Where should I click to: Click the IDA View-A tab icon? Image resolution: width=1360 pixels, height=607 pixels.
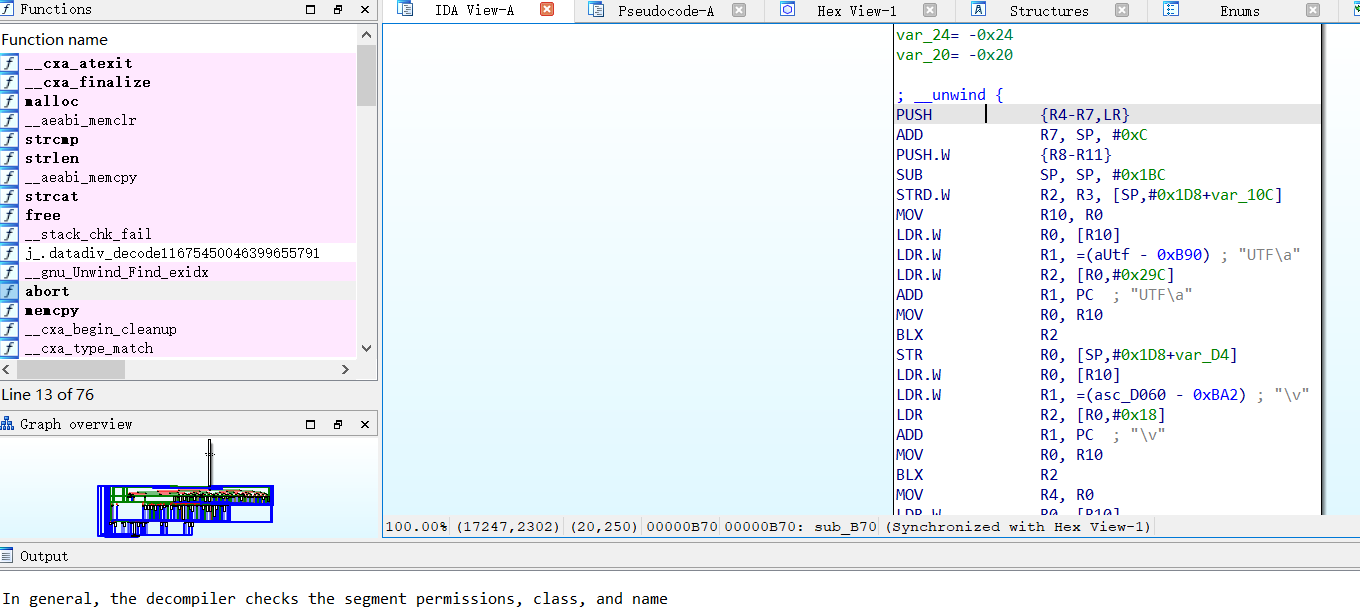point(405,10)
